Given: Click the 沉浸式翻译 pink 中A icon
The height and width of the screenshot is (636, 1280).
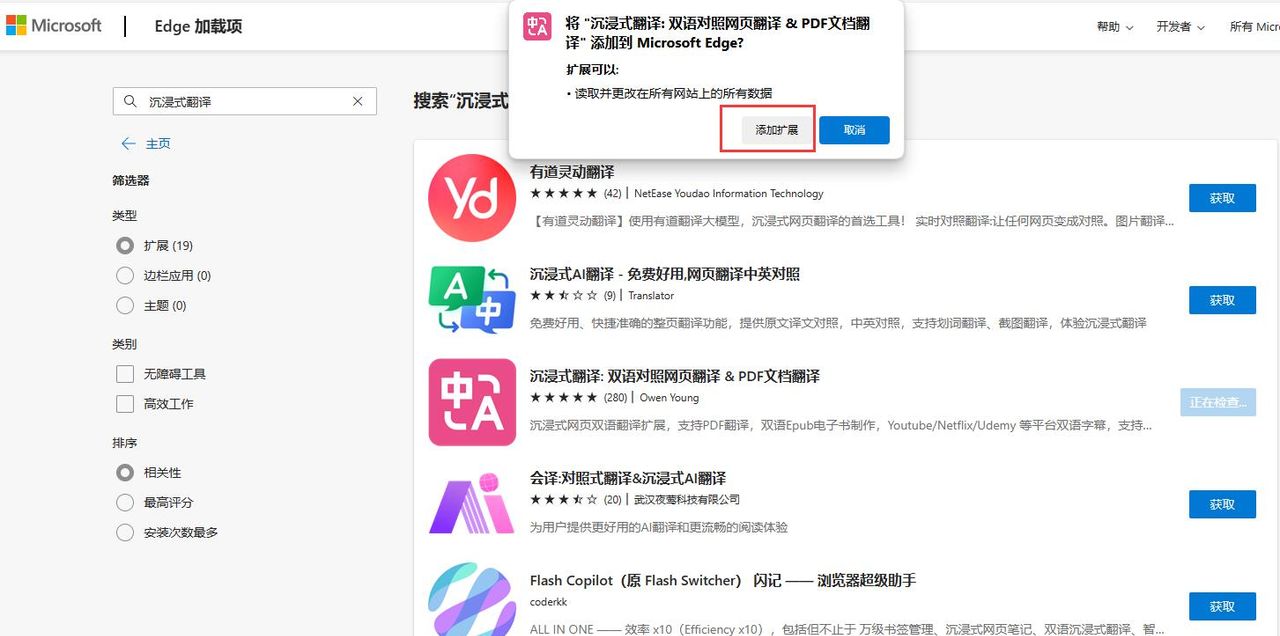Looking at the screenshot, I should (x=471, y=402).
